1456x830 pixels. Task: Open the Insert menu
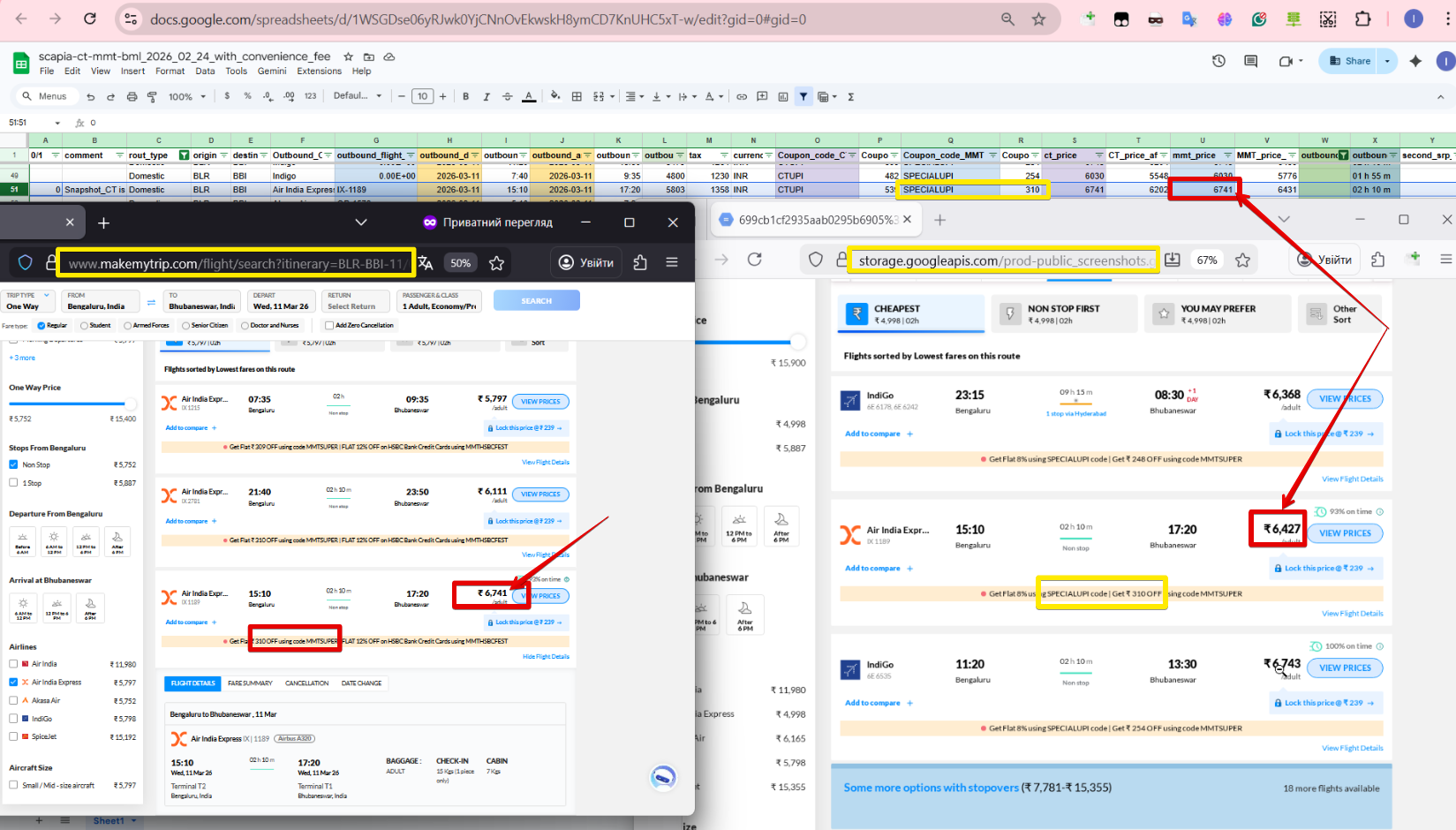point(132,72)
